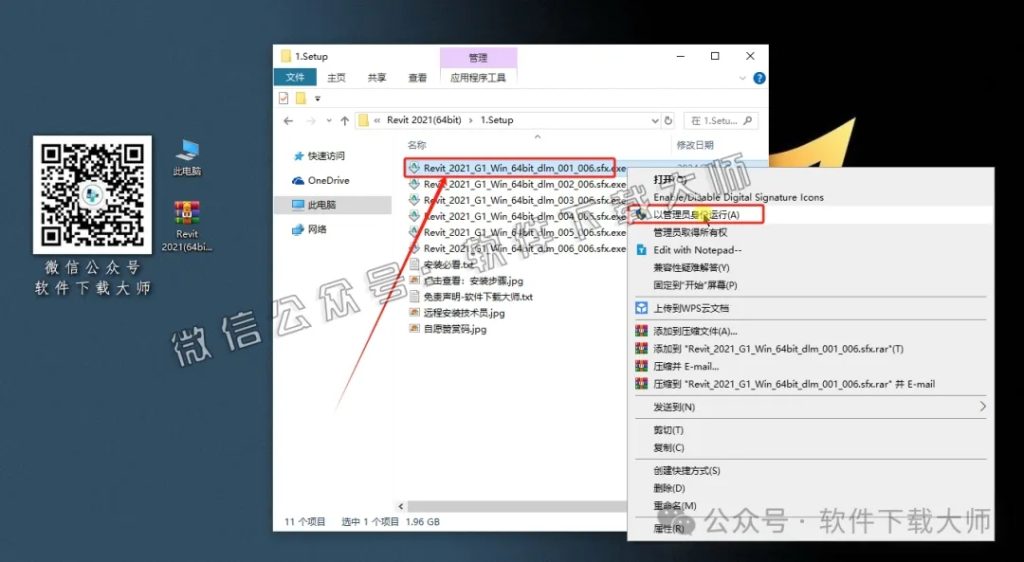
Task: Select file Revit_2021_G1_Win_64bit_dlm_001_006.sfx.exe
Action: (x=517, y=168)
